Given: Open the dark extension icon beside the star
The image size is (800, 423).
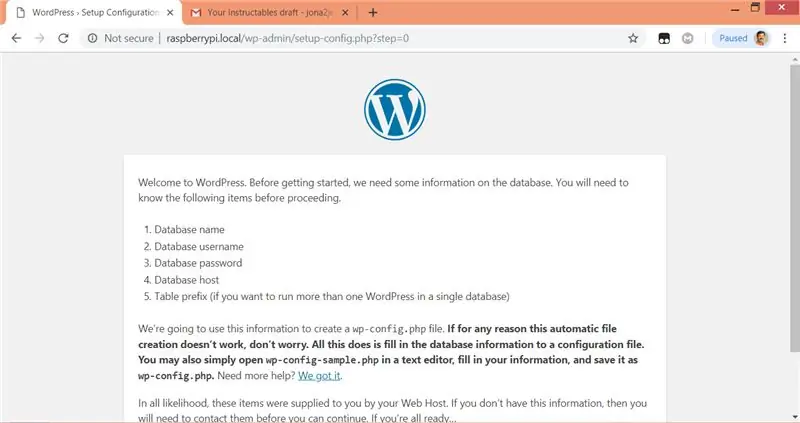Looking at the screenshot, I should [x=664, y=38].
